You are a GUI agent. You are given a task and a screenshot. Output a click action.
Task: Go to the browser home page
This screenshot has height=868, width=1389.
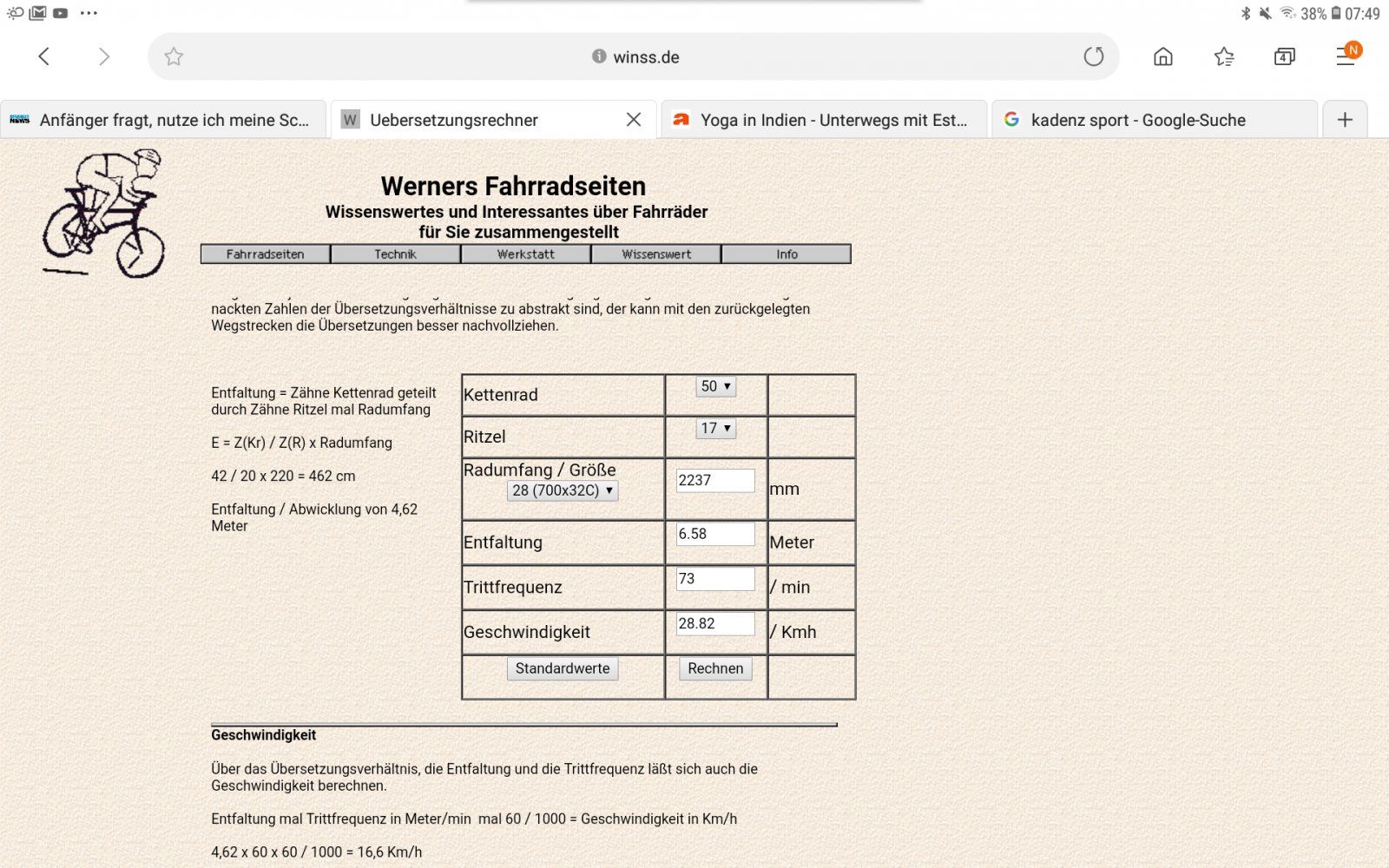[x=1162, y=56]
